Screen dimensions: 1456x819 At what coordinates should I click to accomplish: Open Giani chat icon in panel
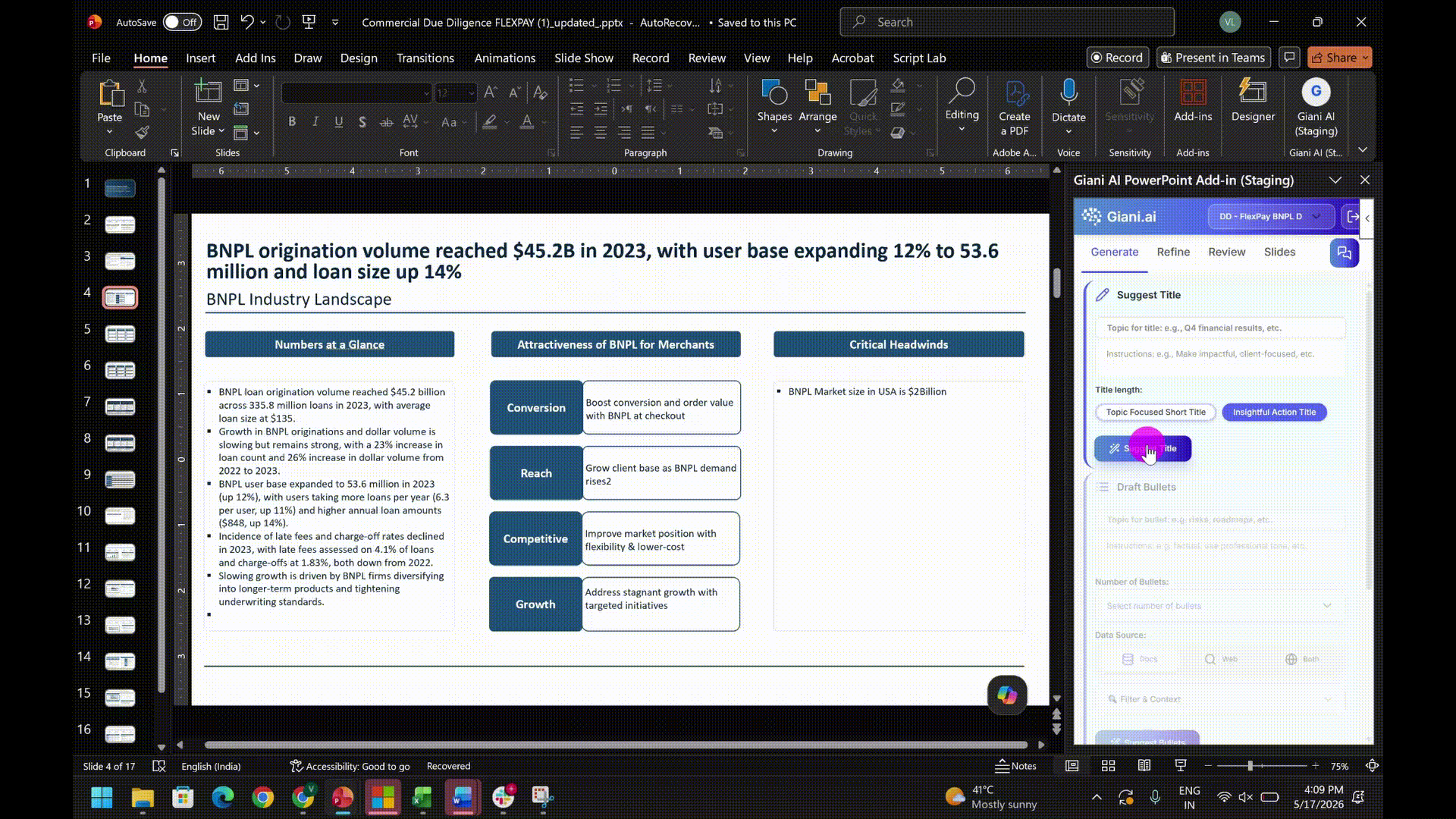click(1344, 253)
